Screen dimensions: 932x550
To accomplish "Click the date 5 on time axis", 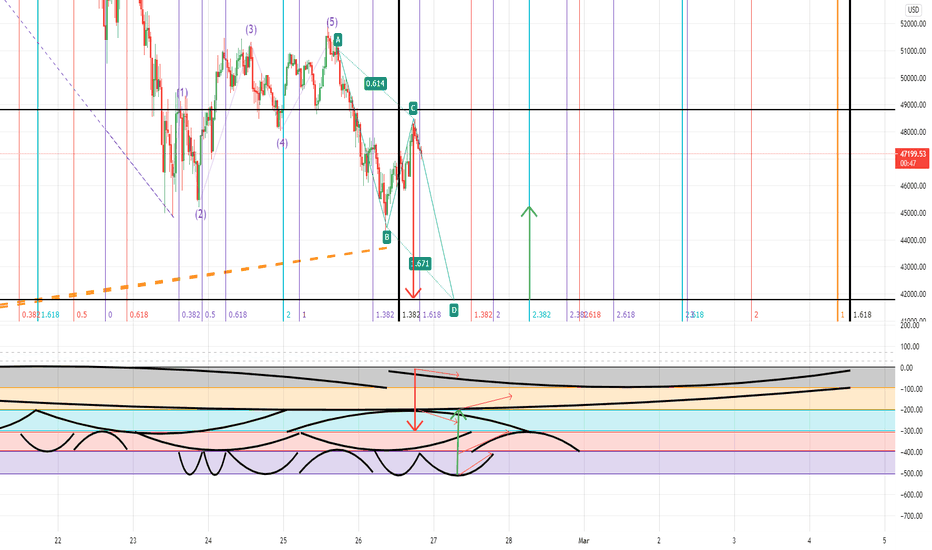I will click(x=884, y=540).
